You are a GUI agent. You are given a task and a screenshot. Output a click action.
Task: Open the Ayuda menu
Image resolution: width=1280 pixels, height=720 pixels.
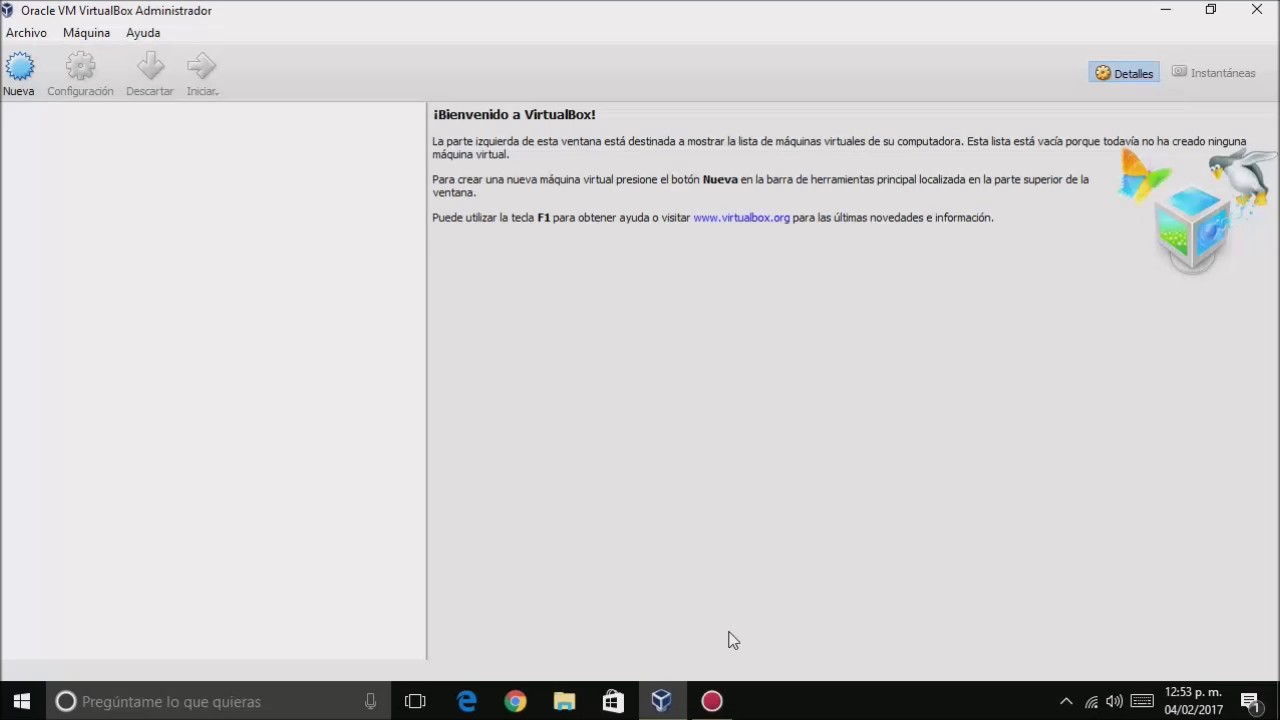coord(143,33)
